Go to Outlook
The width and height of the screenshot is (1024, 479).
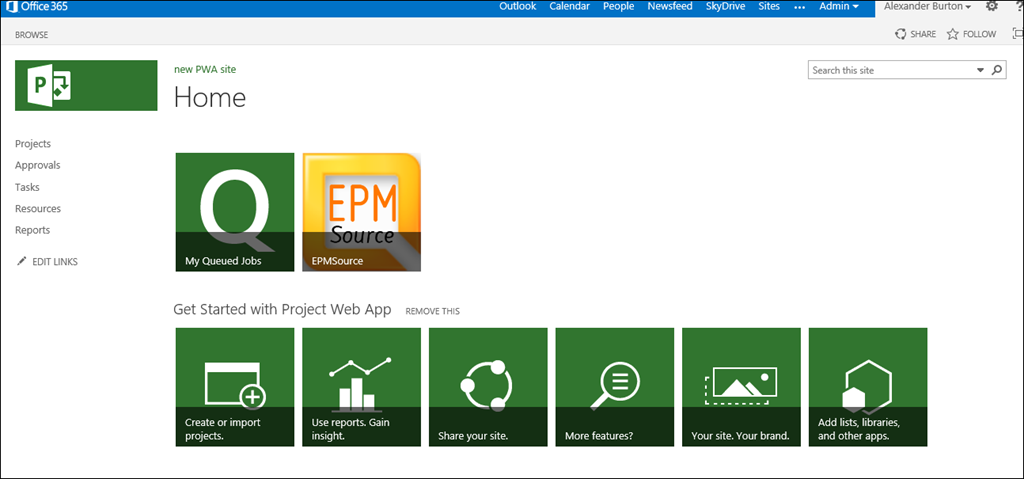(x=518, y=7)
